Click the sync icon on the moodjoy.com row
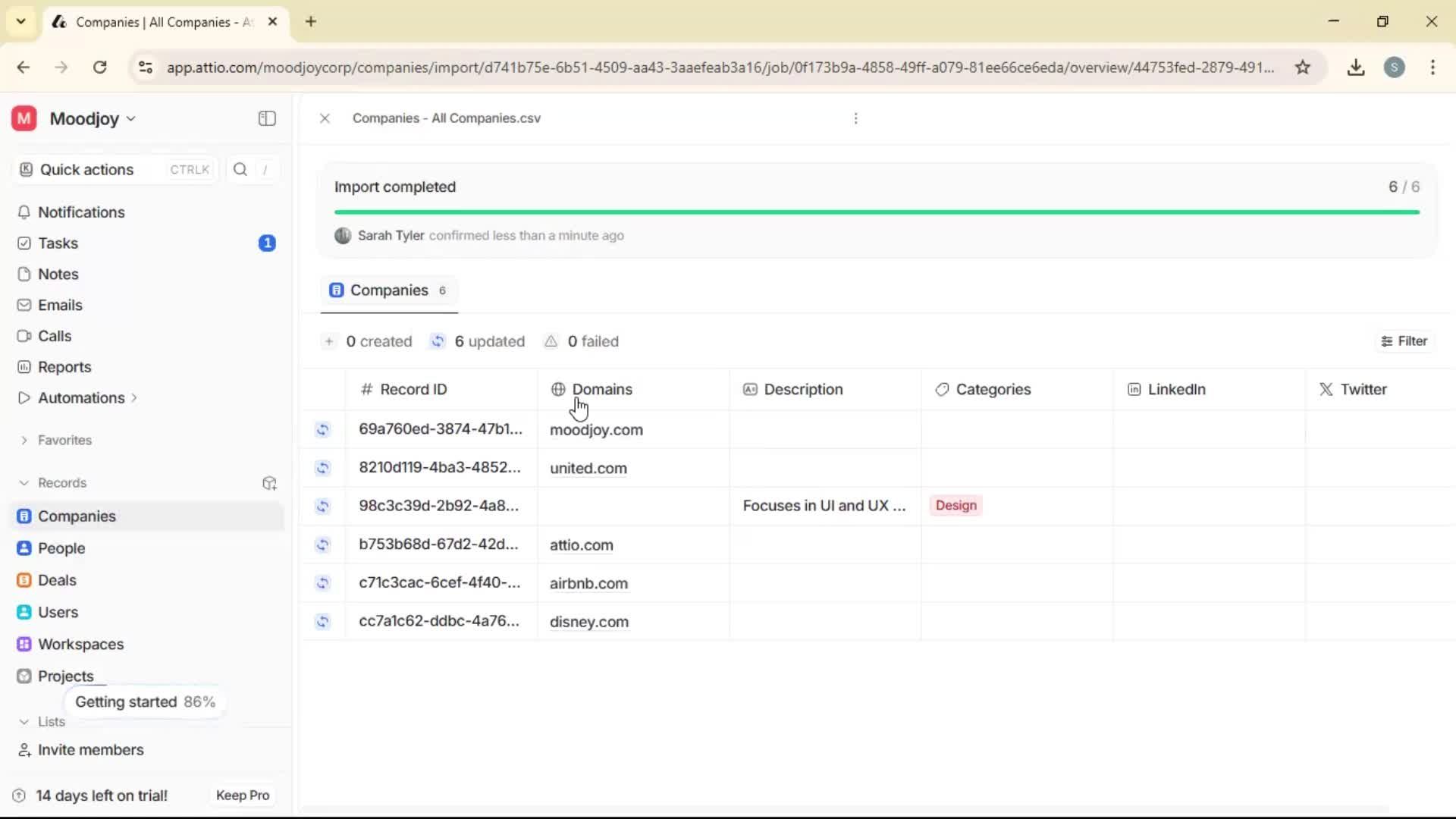Image resolution: width=1456 pixels, height=819 pixels. coord(323,430)
